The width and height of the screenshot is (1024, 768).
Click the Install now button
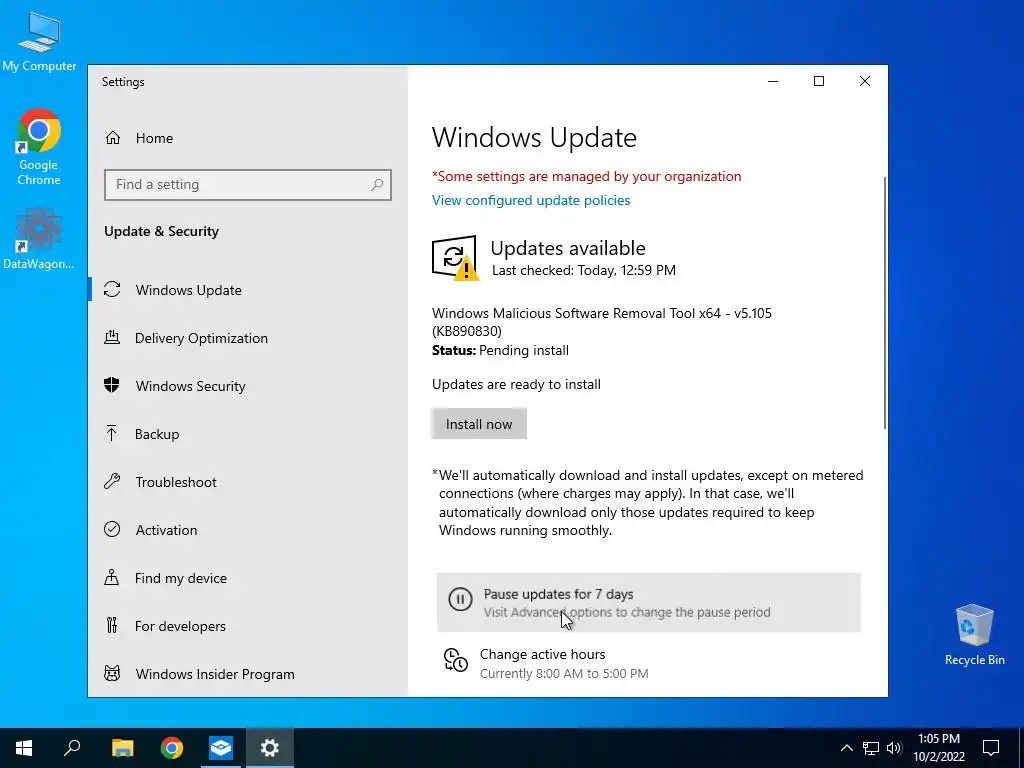point(479,424)
